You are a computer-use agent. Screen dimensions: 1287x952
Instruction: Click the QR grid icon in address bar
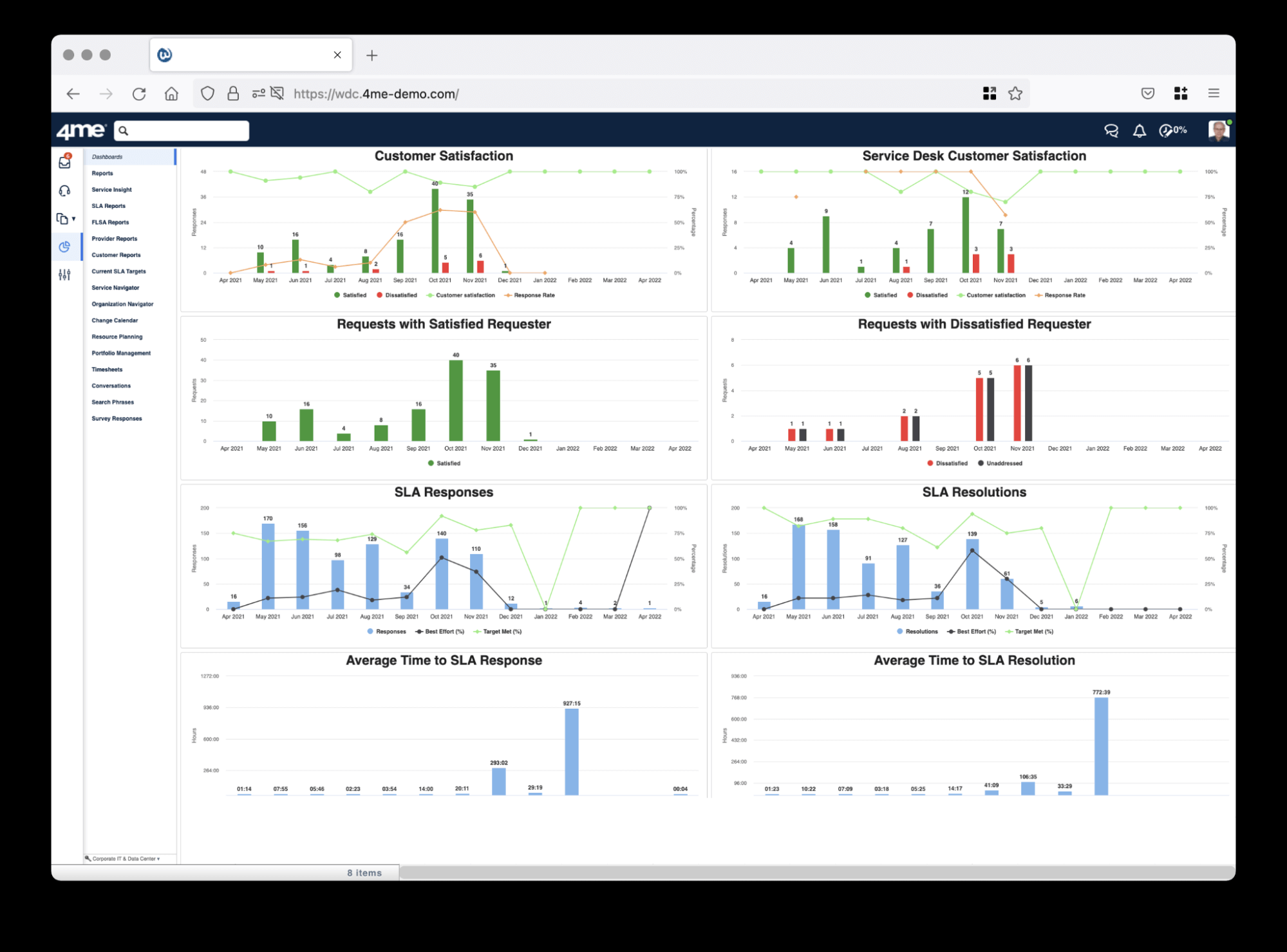coord(990,94)
